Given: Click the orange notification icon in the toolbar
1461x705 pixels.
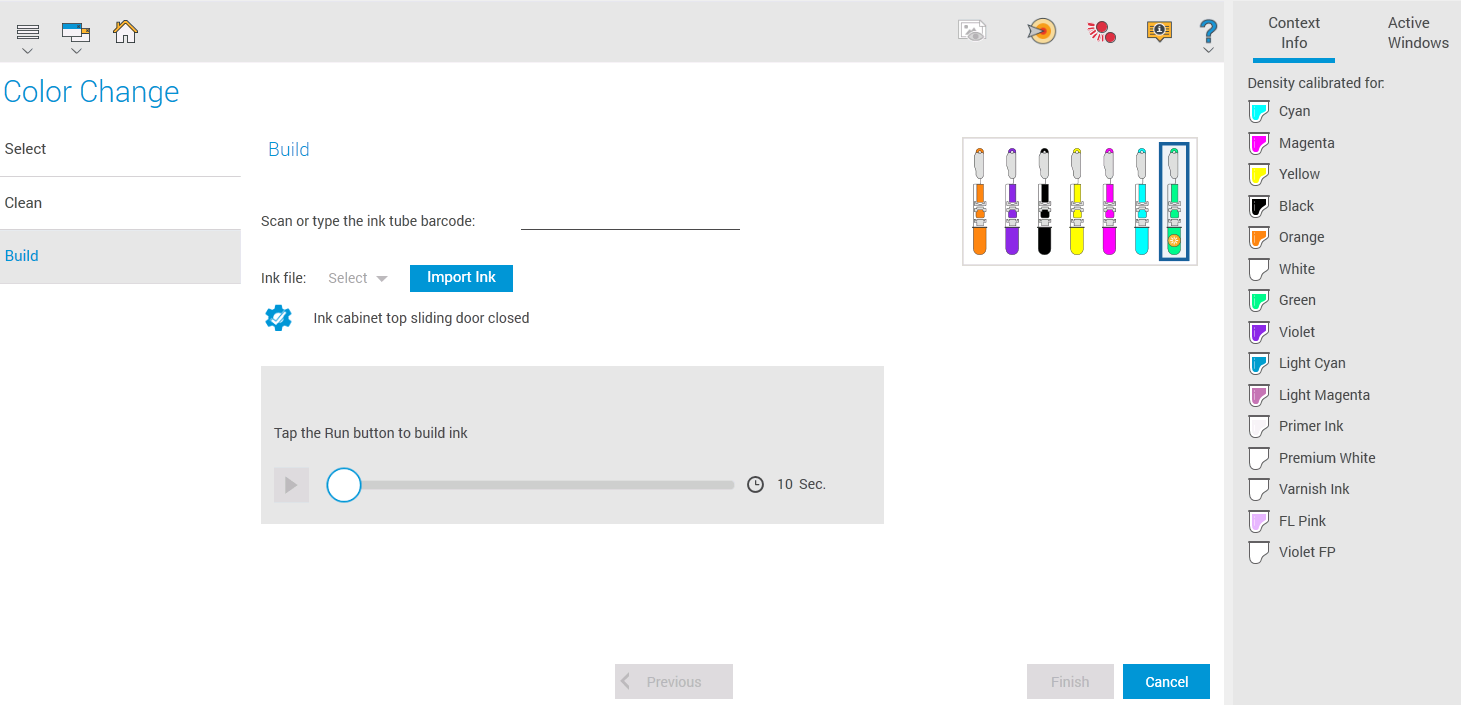Looking at the screenshot, I should (x=1040, y=31).
